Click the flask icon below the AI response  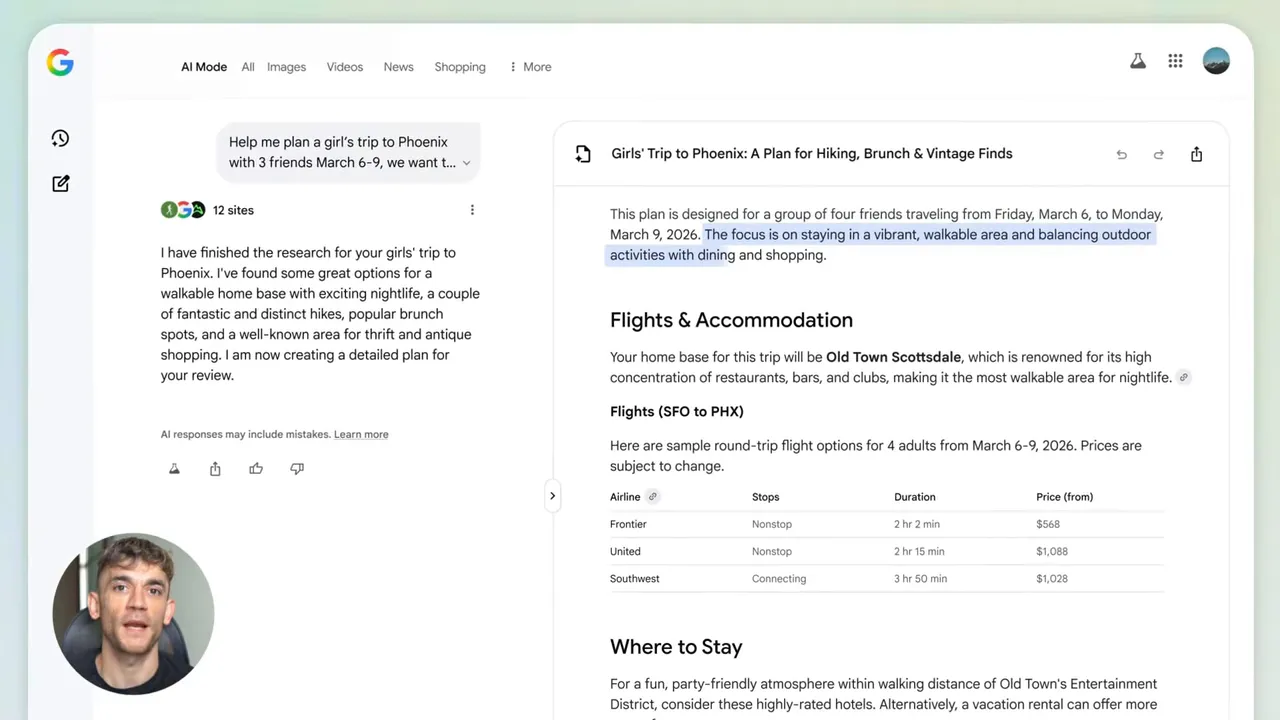pos(174,468)
